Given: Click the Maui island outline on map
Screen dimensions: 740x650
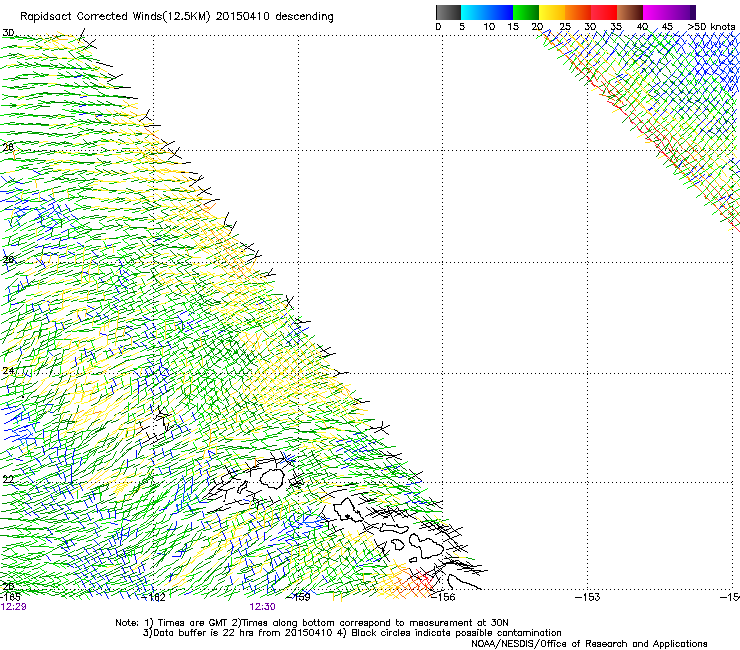Looking at the screenshot, I should click(x=426, y=545).
